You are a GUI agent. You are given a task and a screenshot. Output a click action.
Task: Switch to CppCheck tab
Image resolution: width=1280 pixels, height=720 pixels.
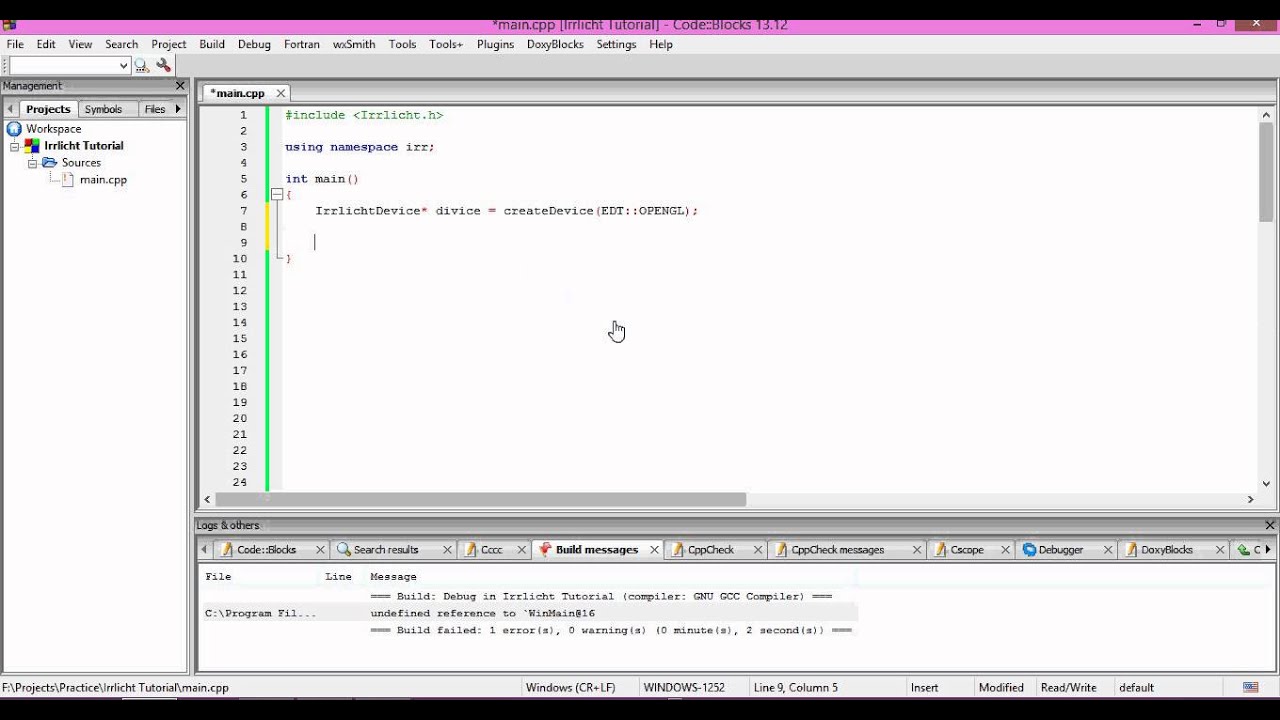click(710, 550)
